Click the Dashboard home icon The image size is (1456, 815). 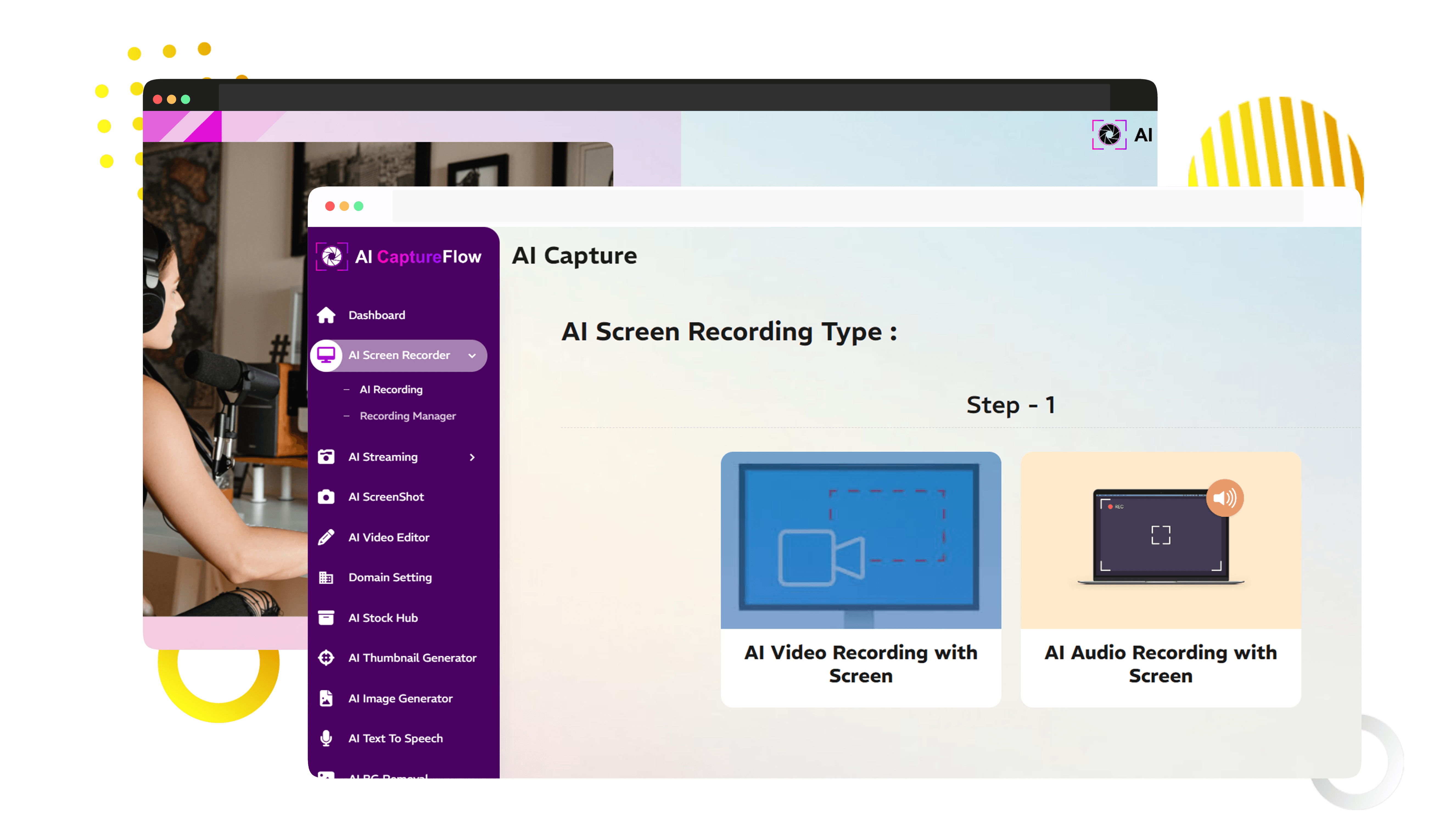coord(326,315)
